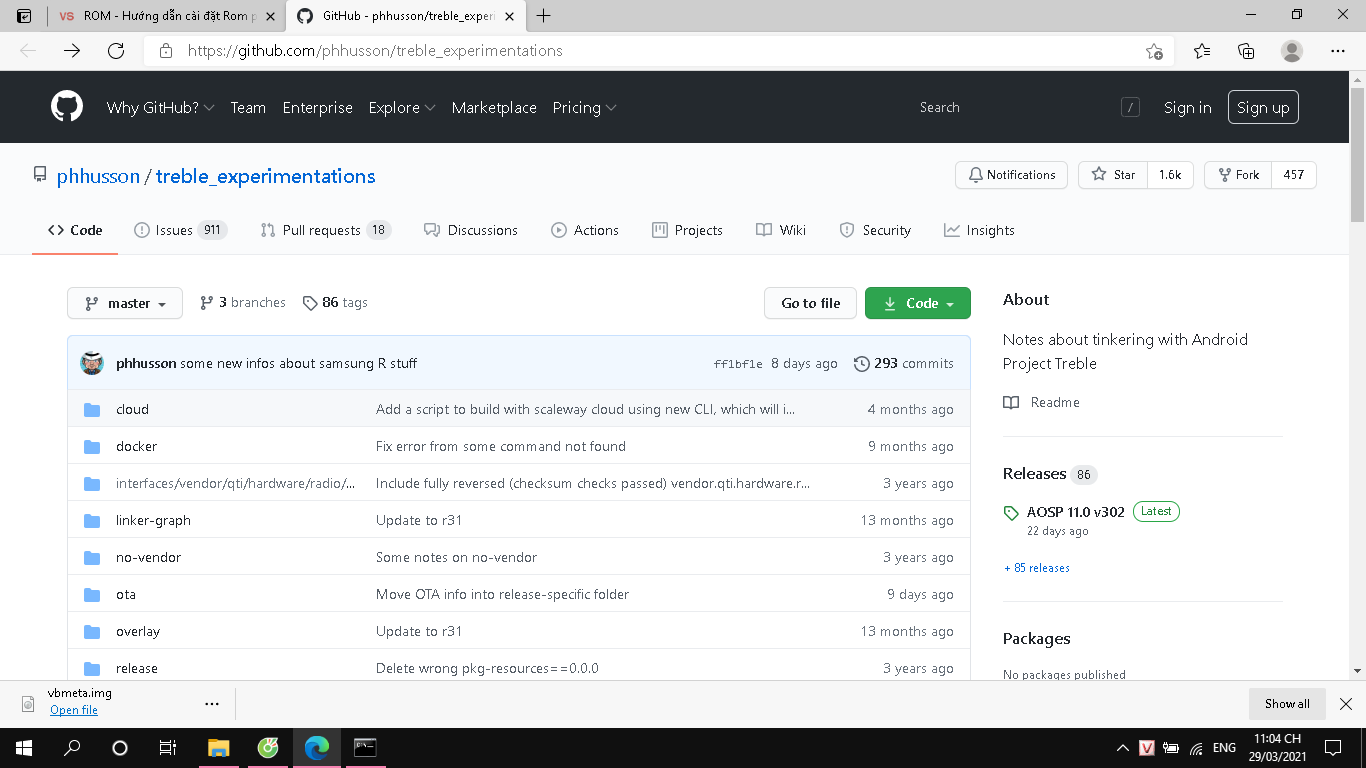Expand the Why GitHub? menu
Image resolution: width=1366 pixels, height=768 pixels.
(x=160, y=108)
